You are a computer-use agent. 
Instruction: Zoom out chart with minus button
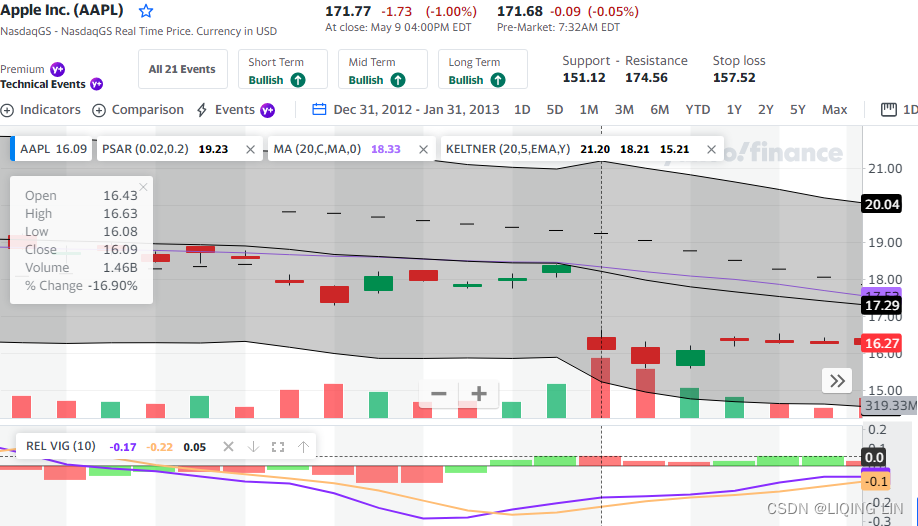click(x=439, y=394)
